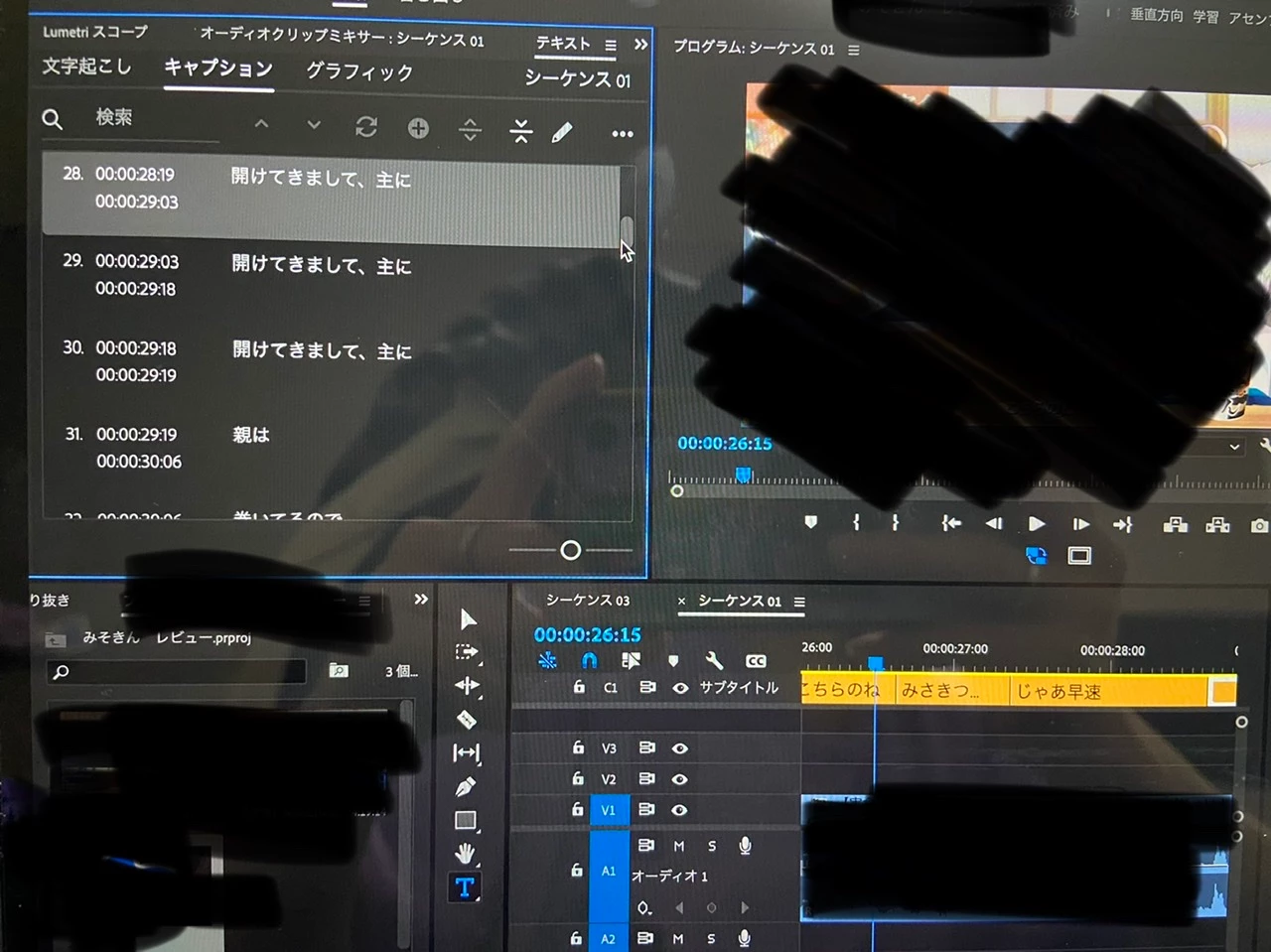The width and height of the screenshot is (1271, 952).
Task: Click the pencil edit icon in captions toolbar
Action: point(562,132)
